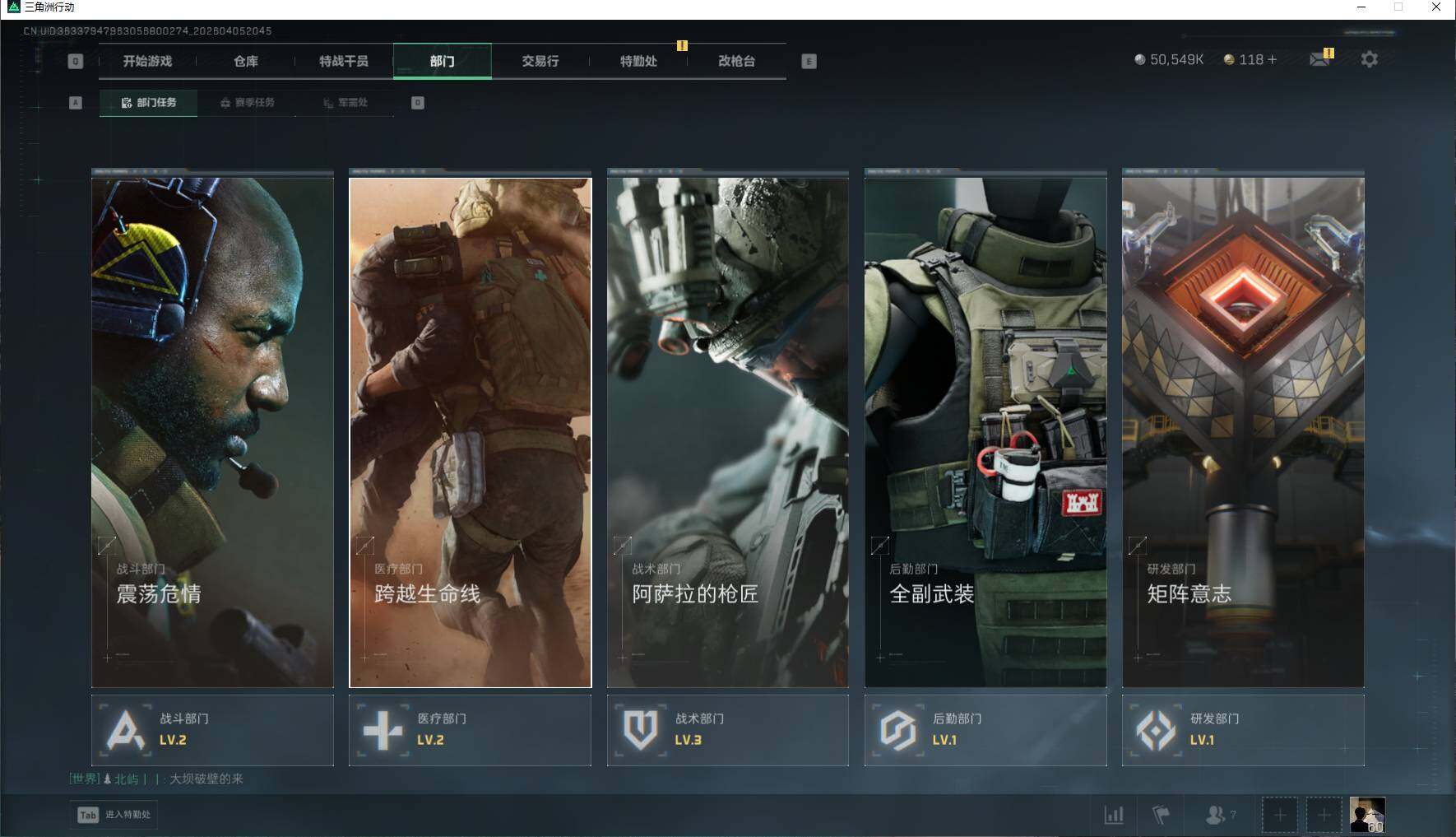Open the settings gear icon
This screenshot has height=837, width=1456.
(1369, 59)
